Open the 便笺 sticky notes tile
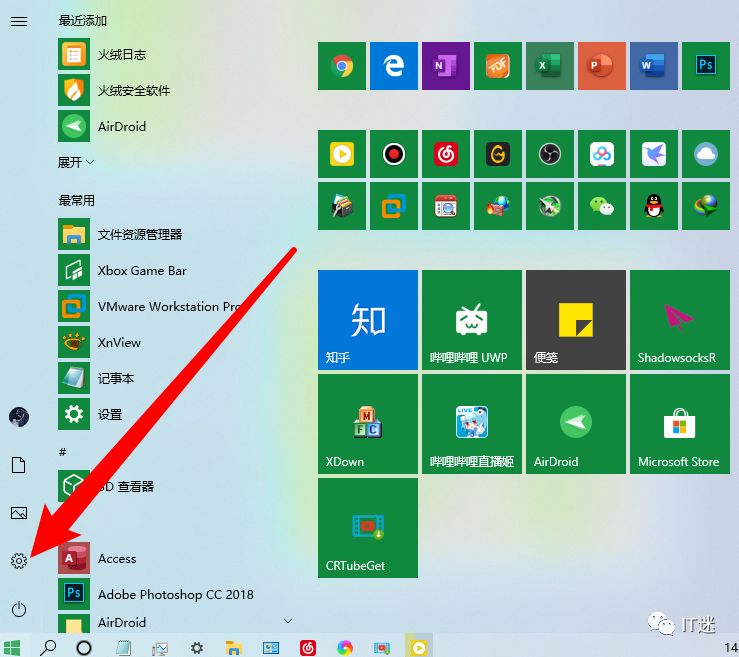Image resolution: width=739 pixels, height=657 pixels. pyautogui.click(x=576, y=320)
